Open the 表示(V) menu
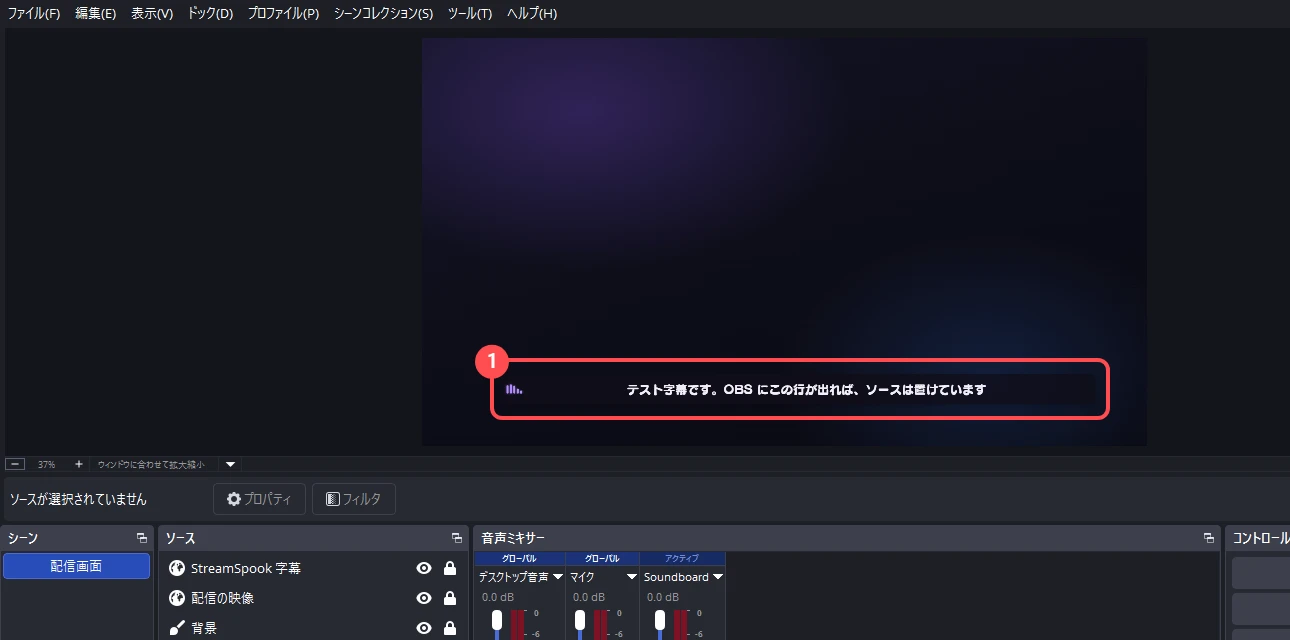Screen dimensions: 1290x640 [152, 14]
